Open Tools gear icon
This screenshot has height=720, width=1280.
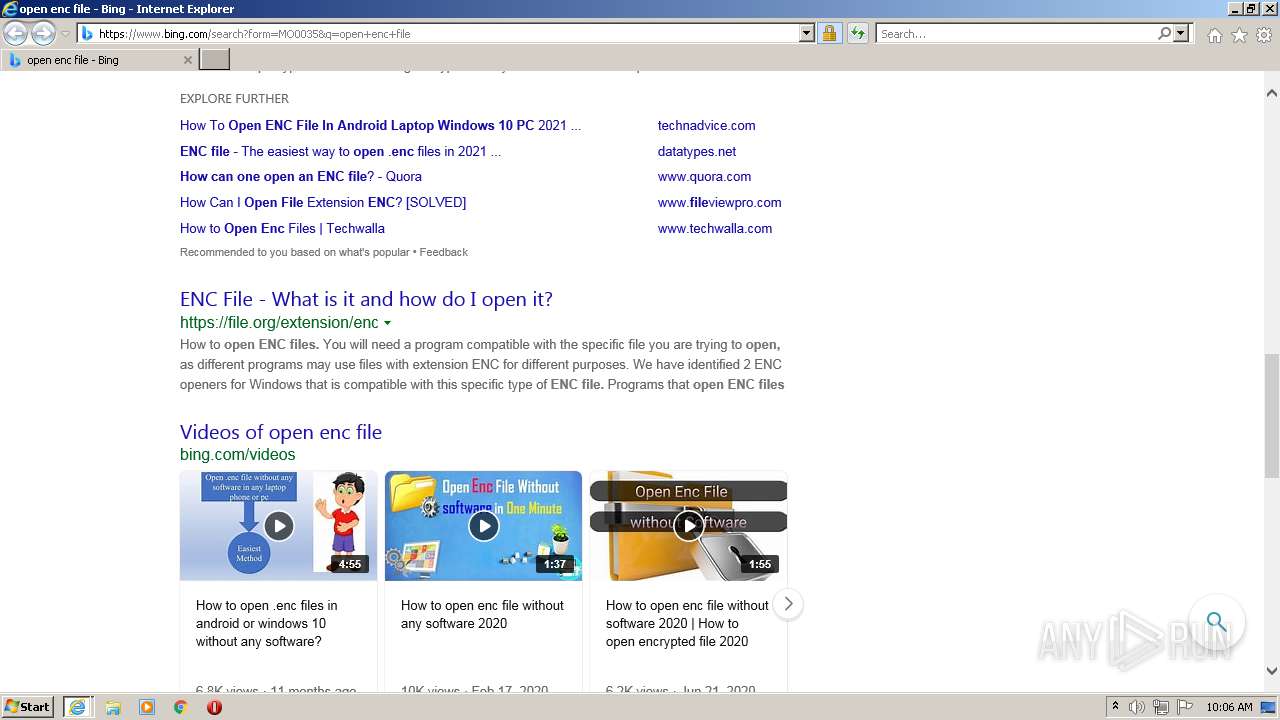tap(1264, 35)
